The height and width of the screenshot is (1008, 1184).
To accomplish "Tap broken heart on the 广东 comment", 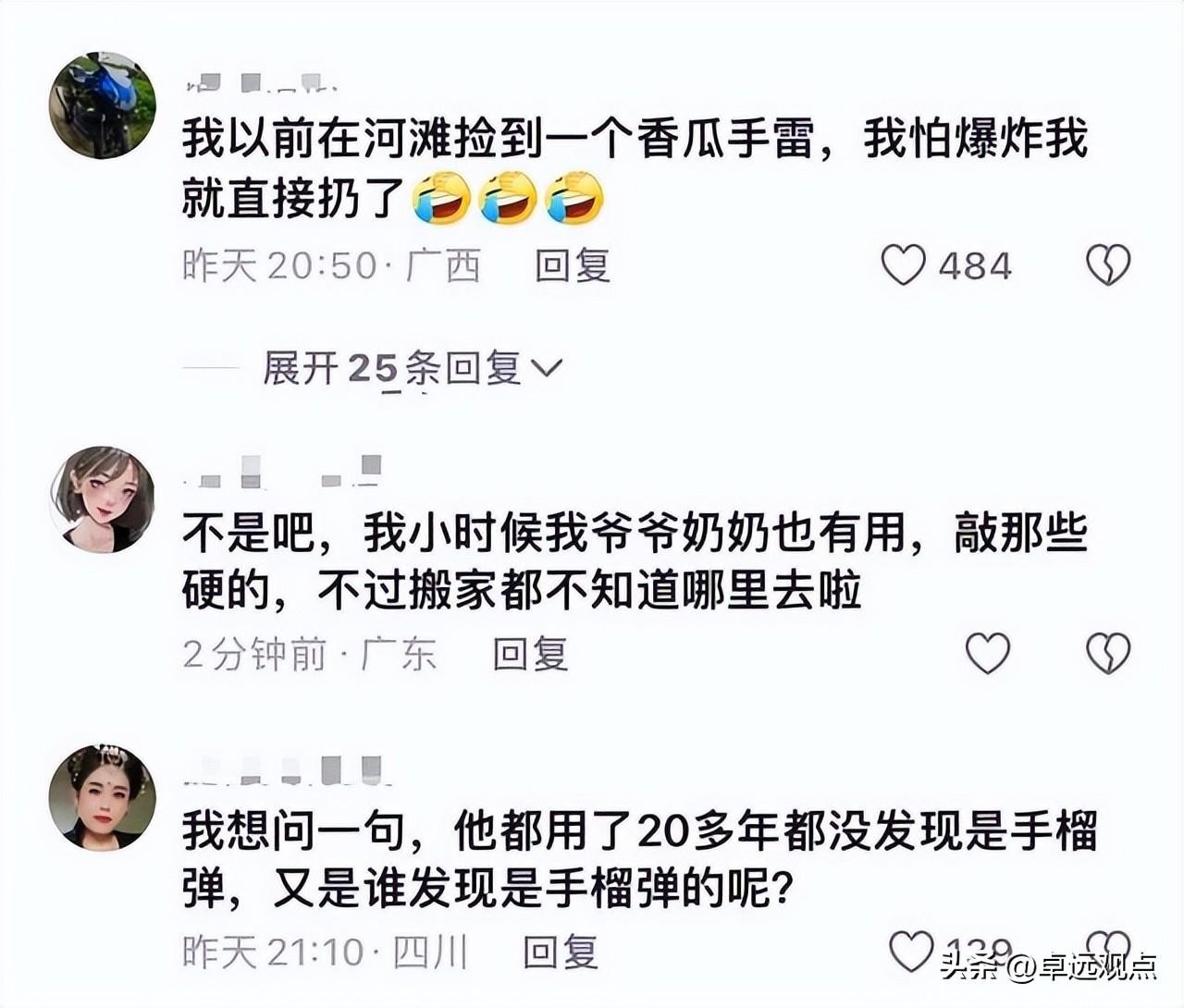I will (1107, 653).
